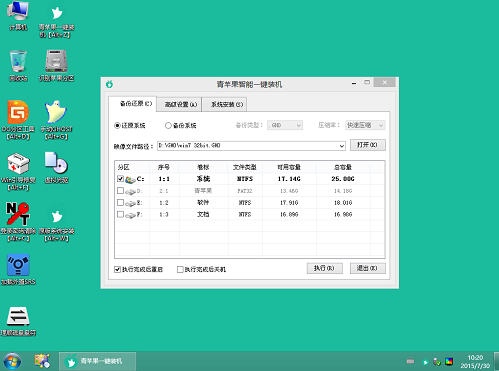Open the 回收站 recycle bin icon
The image size is (499, 371).
(18, 66)
